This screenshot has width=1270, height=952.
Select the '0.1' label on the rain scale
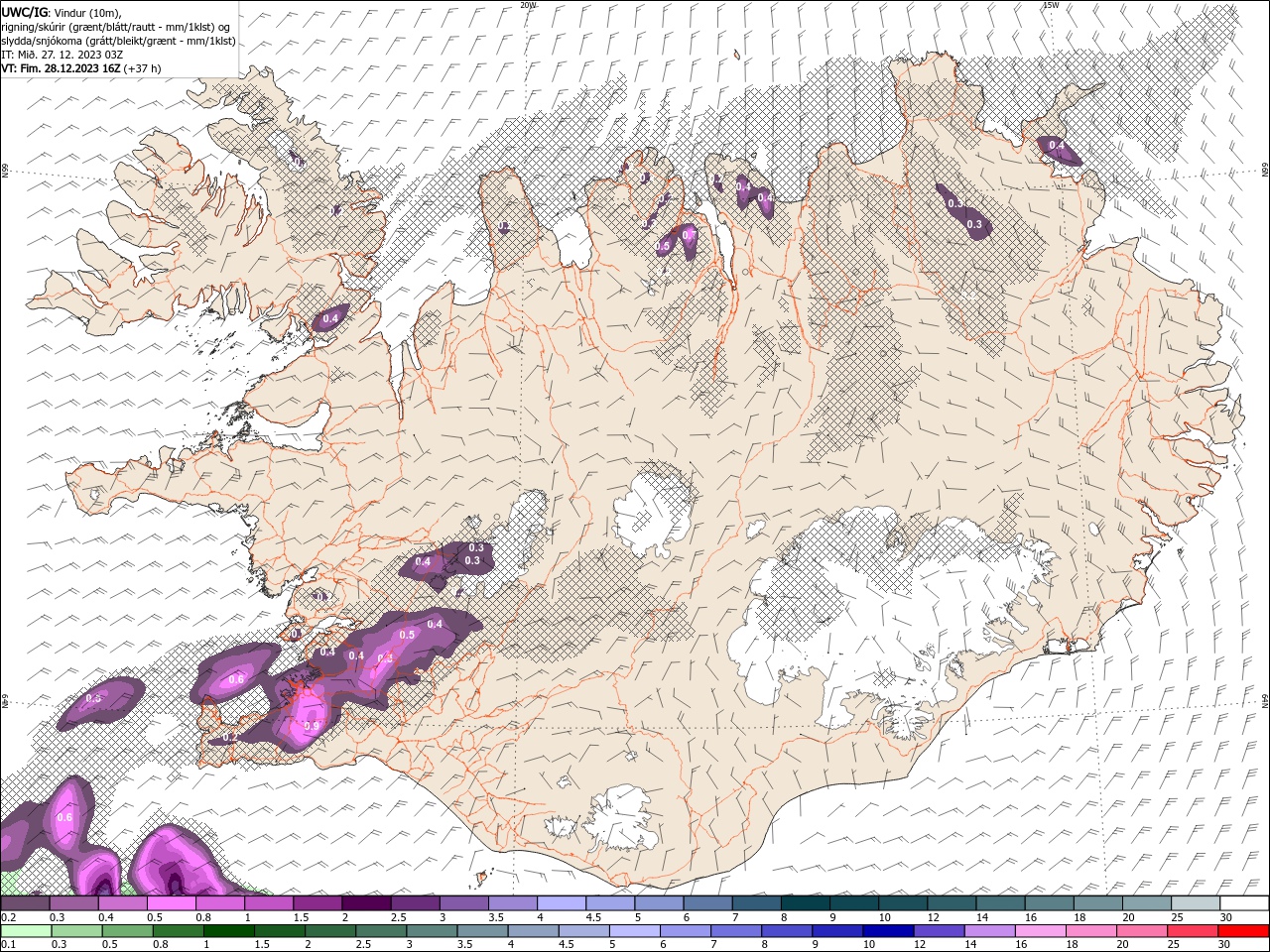[7, 945]
